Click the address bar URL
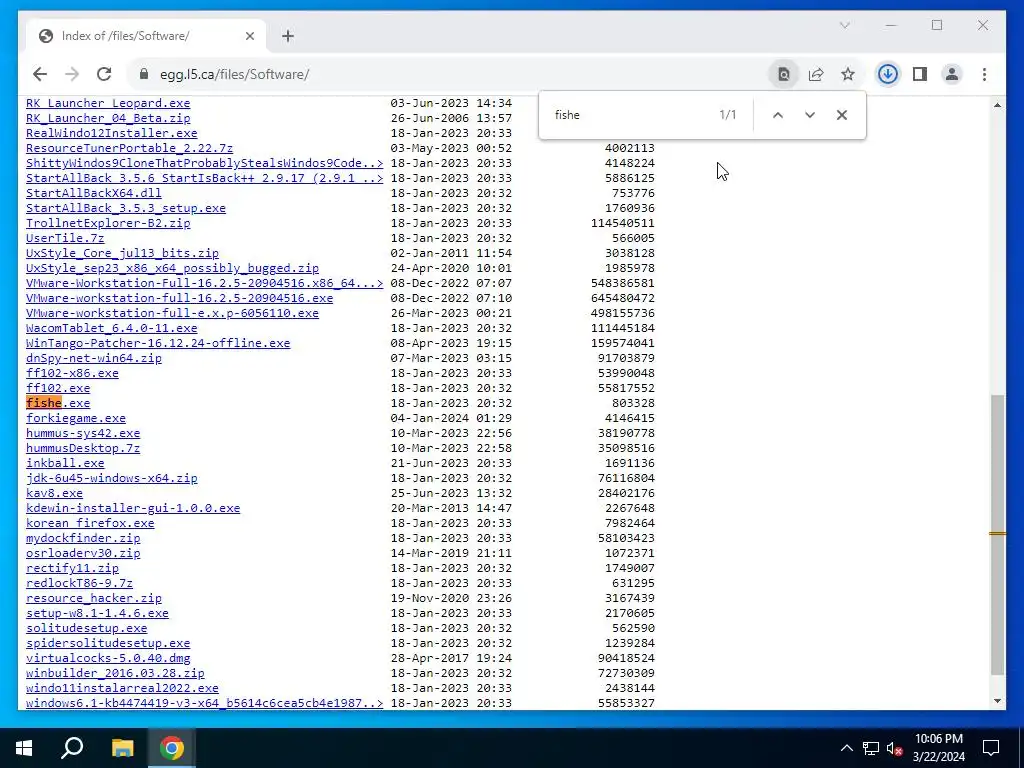The height and width of the screenshot is (768, 1024). click(x=234, y=74)
